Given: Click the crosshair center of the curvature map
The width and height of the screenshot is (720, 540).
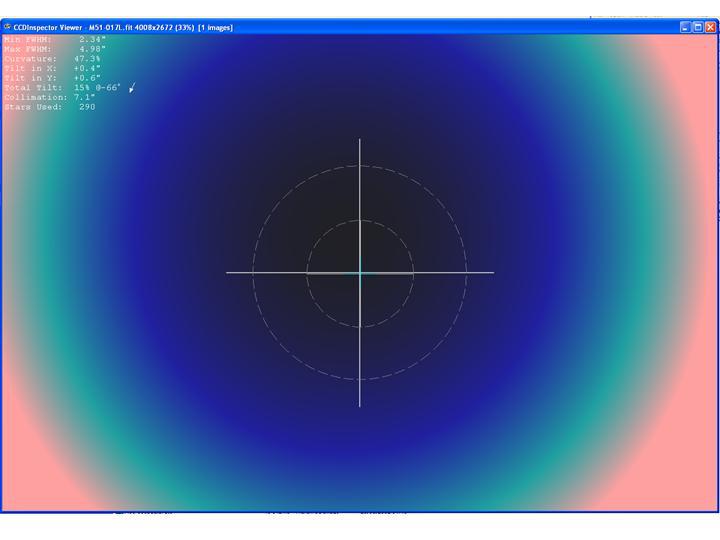Looking at the screenshot, I should pyautogui.click(x=360, y=273).
